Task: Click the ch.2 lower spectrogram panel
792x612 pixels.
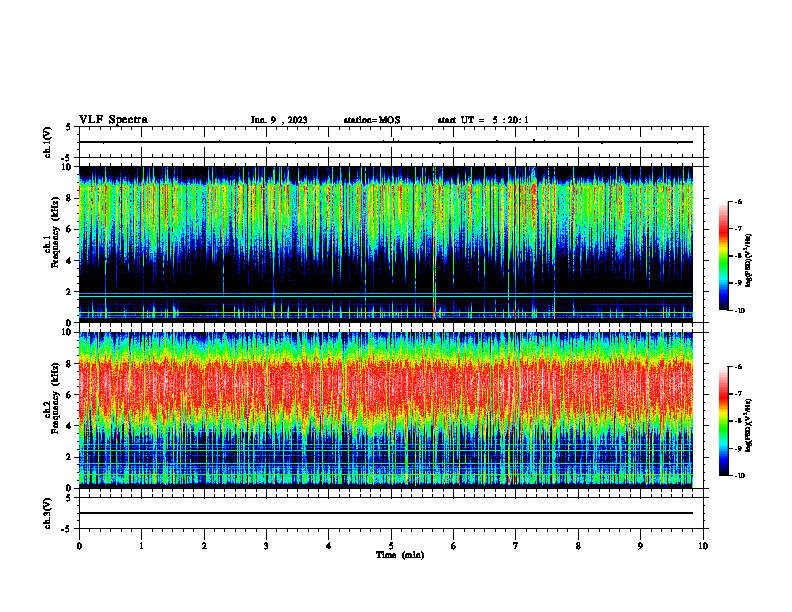Action: tap(386, 410)
